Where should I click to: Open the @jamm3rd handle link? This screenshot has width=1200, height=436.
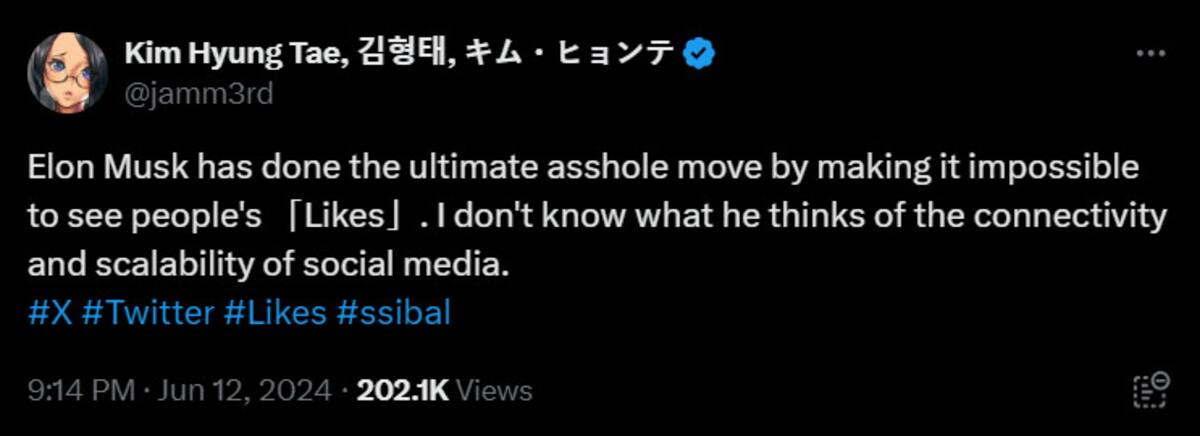click(x=199, y=94)
